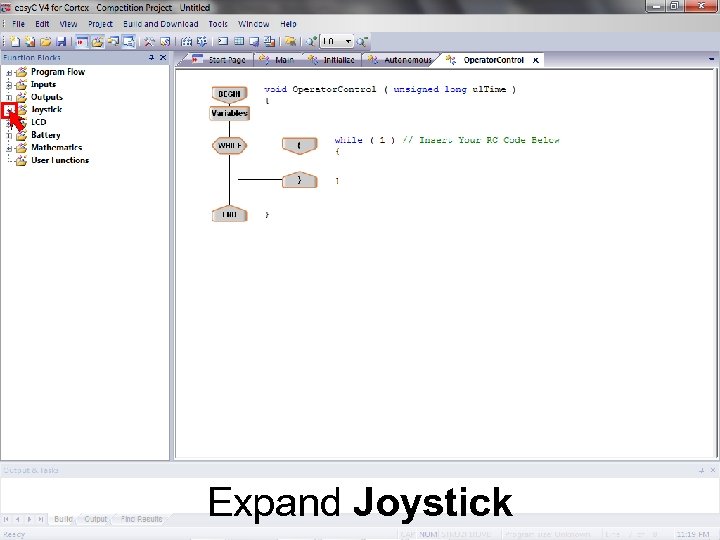This screenshot has width=720, height=540.
Task: Click the opening brace flowchart block
Action: point(299,146)
